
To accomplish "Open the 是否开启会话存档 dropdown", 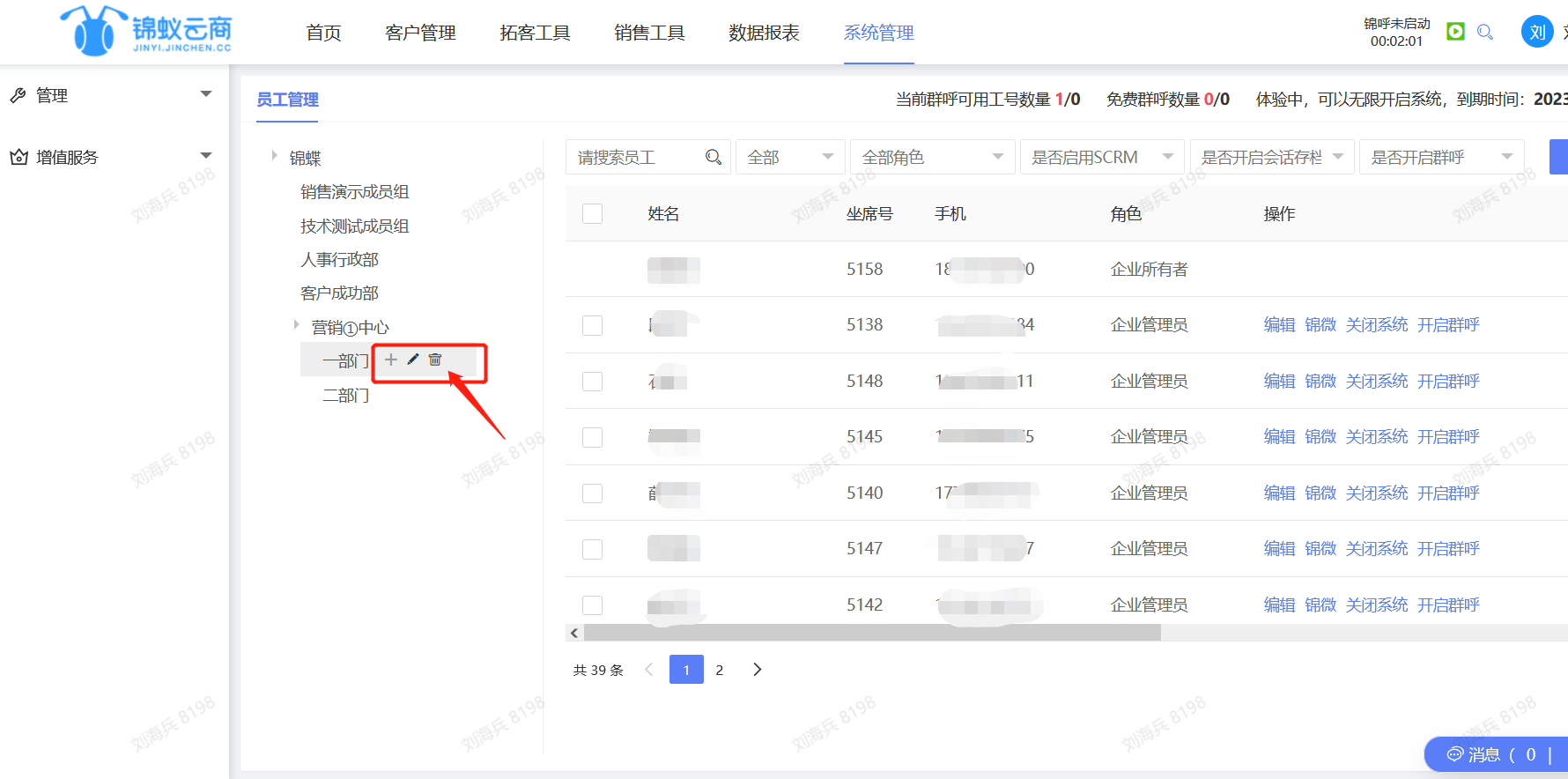I will (x=1272, y=157).
